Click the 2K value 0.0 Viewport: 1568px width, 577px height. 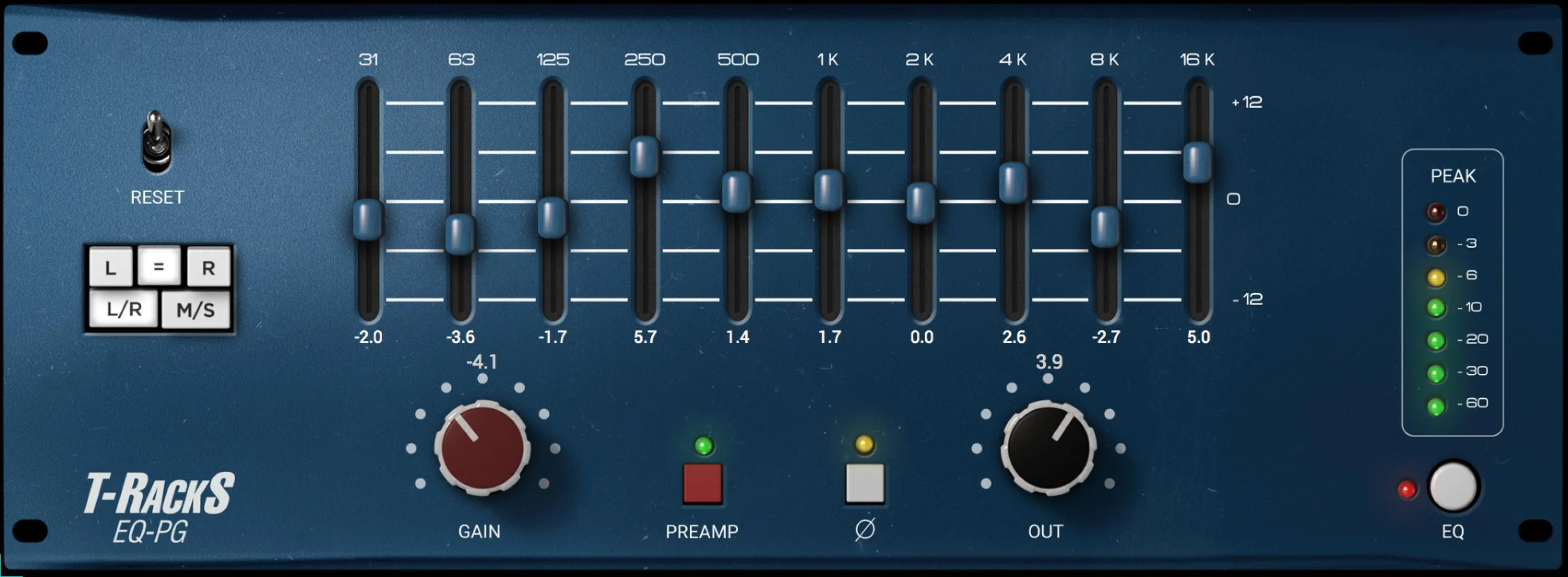[921, 337]
